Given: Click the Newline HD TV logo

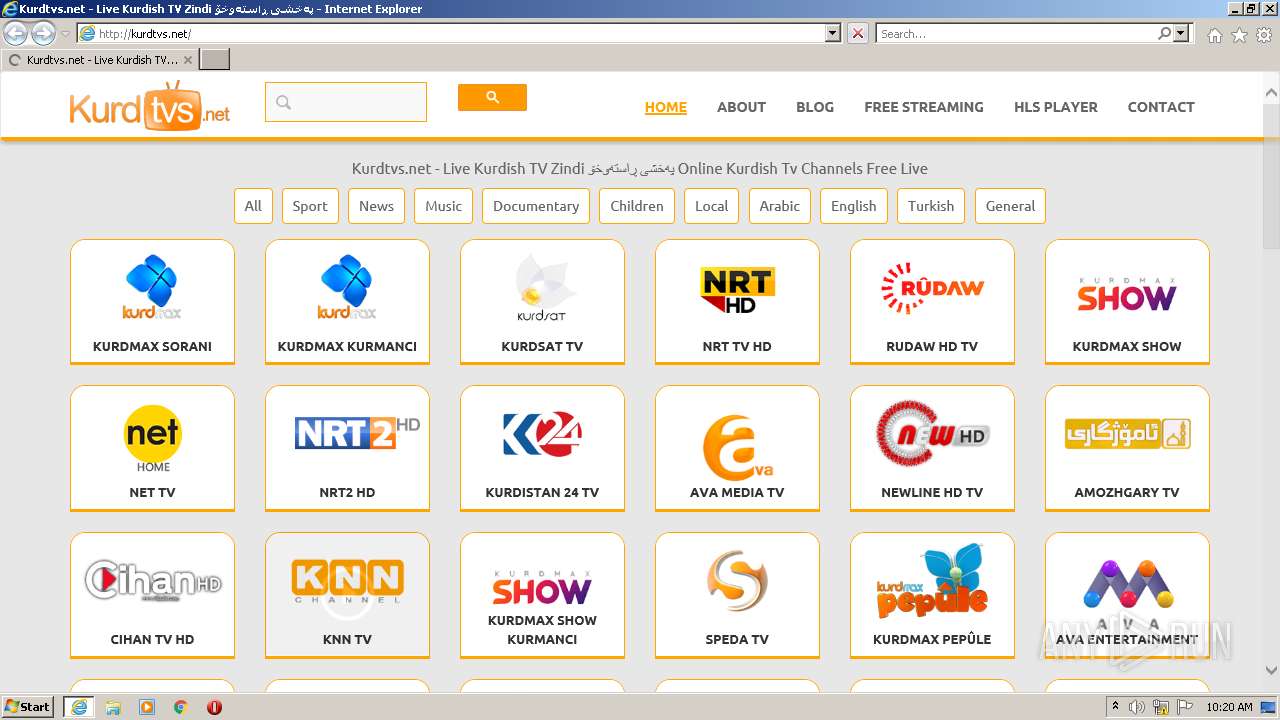Looking at the screenshot, I should (x=932, y=434).
